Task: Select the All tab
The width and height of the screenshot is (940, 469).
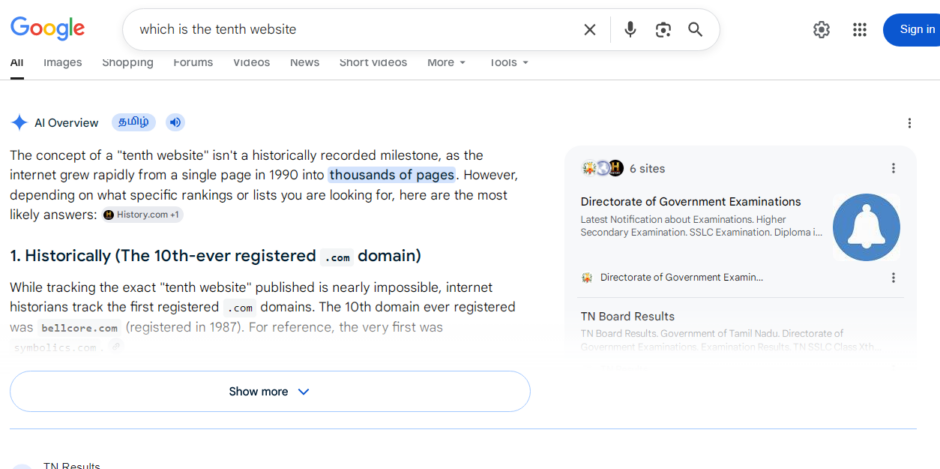Action: 17,62
